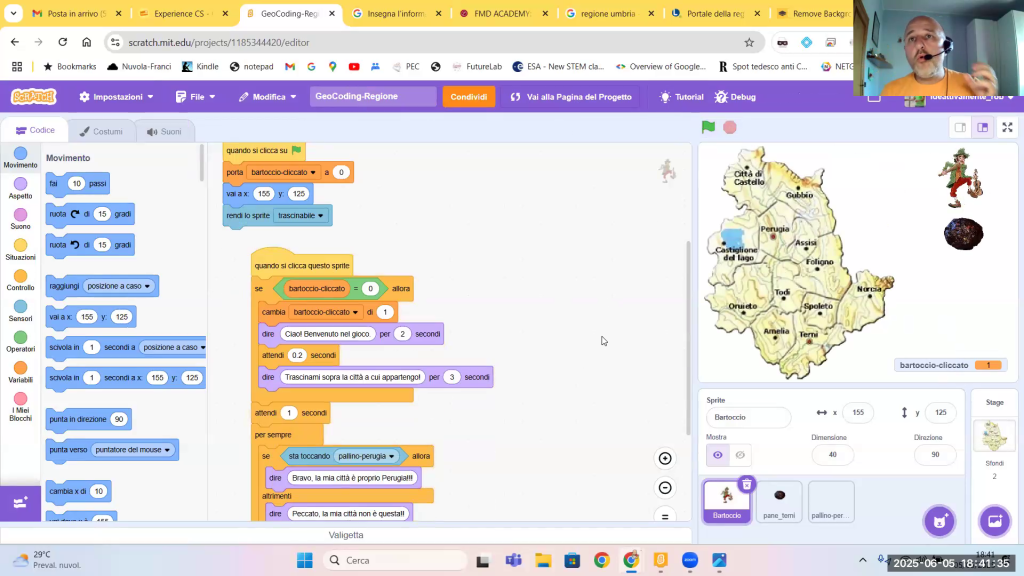
Task: Open the Tutorial section
Action: 682,97
